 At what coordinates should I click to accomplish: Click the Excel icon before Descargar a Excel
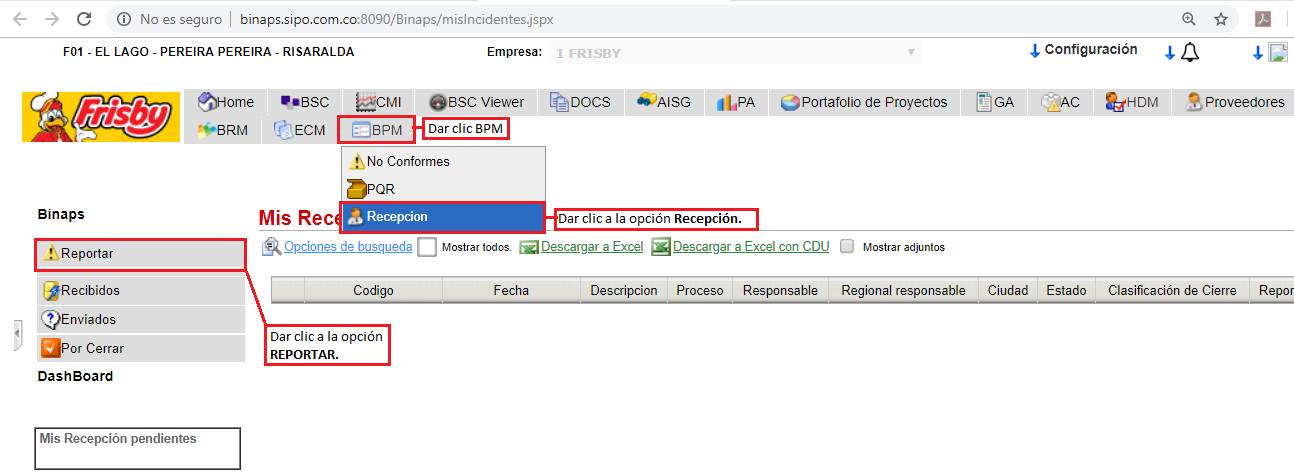(x=529, y=247)
